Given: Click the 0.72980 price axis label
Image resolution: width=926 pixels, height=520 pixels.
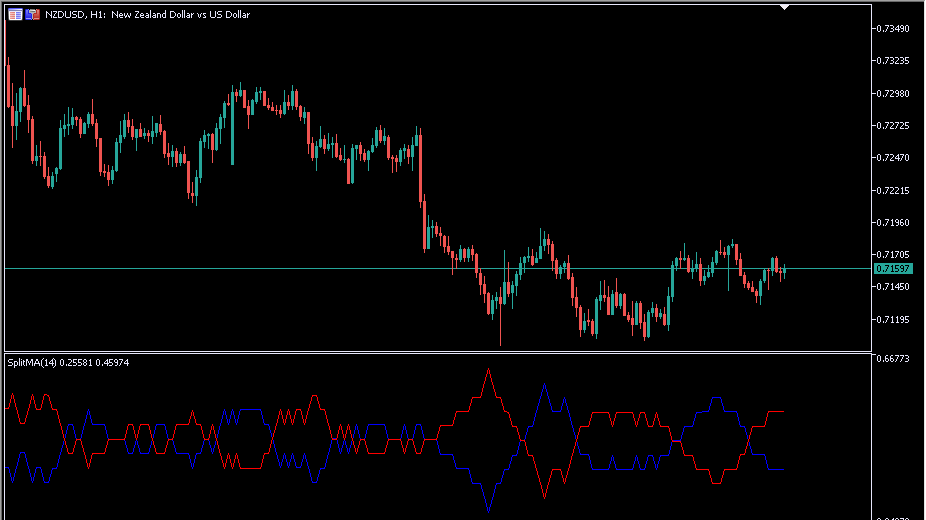Looking at the screenshot, I should coord(892,93).
